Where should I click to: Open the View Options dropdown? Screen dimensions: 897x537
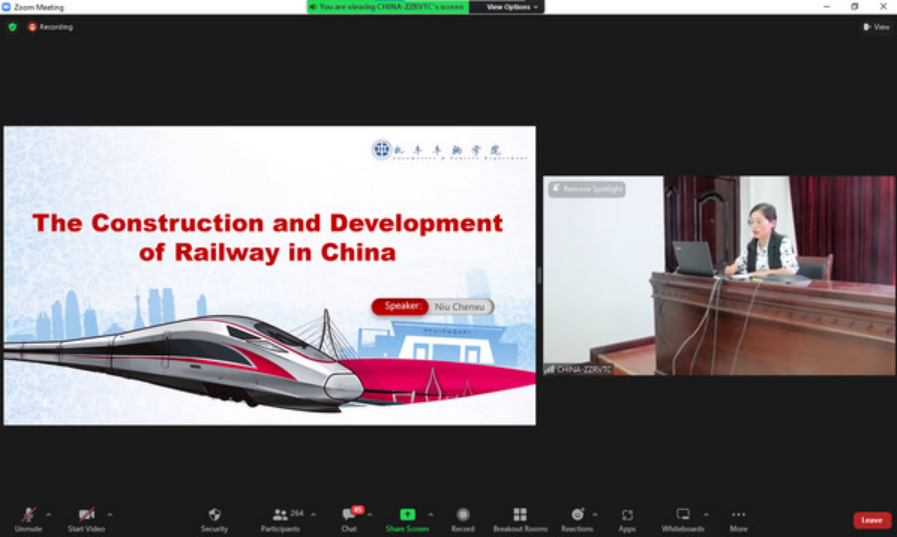point(512,7)
